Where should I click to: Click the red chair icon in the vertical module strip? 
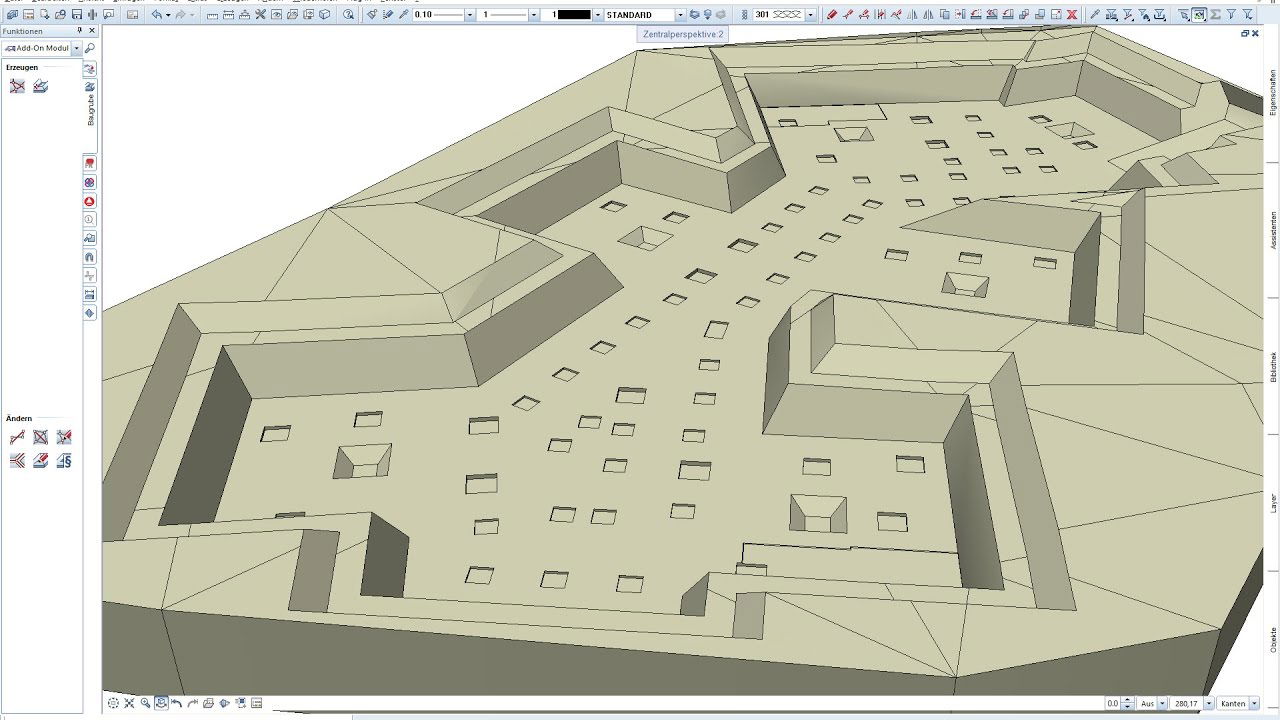click(x=90, y=163)
